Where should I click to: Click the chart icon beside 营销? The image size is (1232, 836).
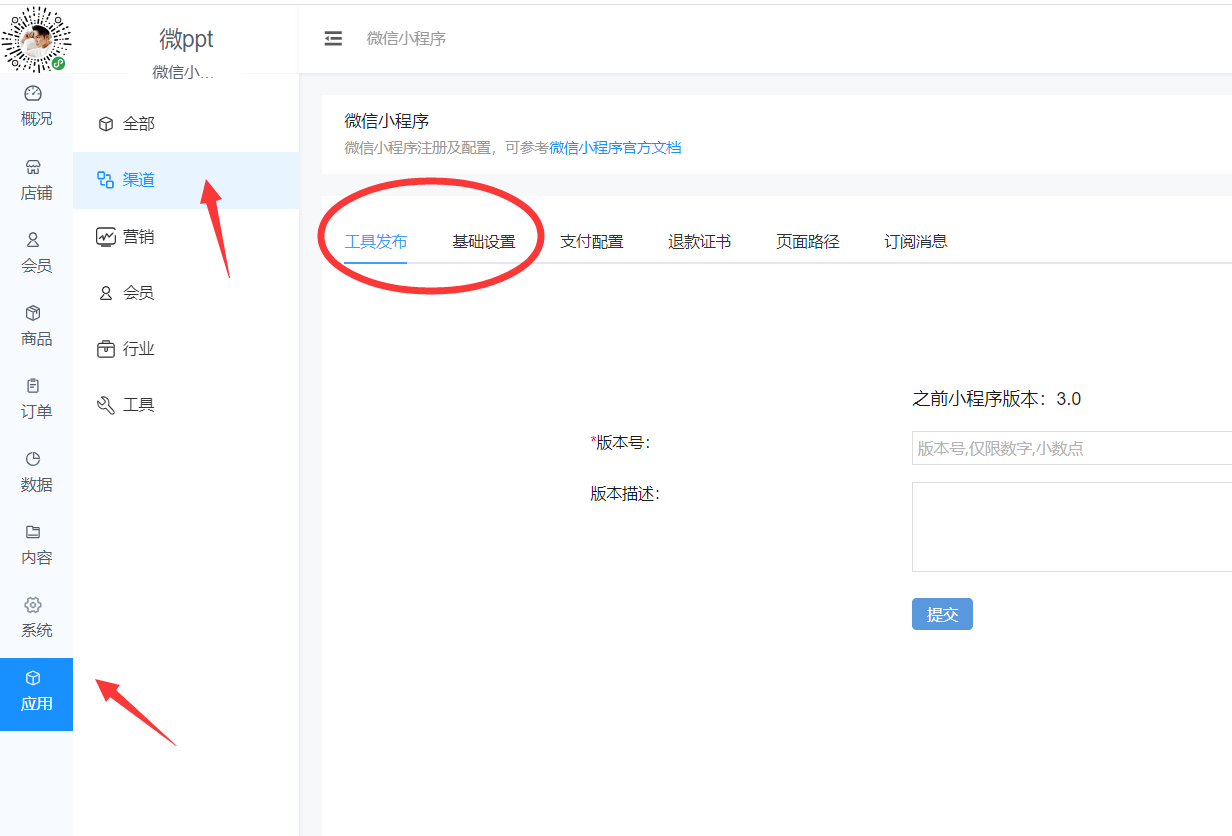click(106, 237)
